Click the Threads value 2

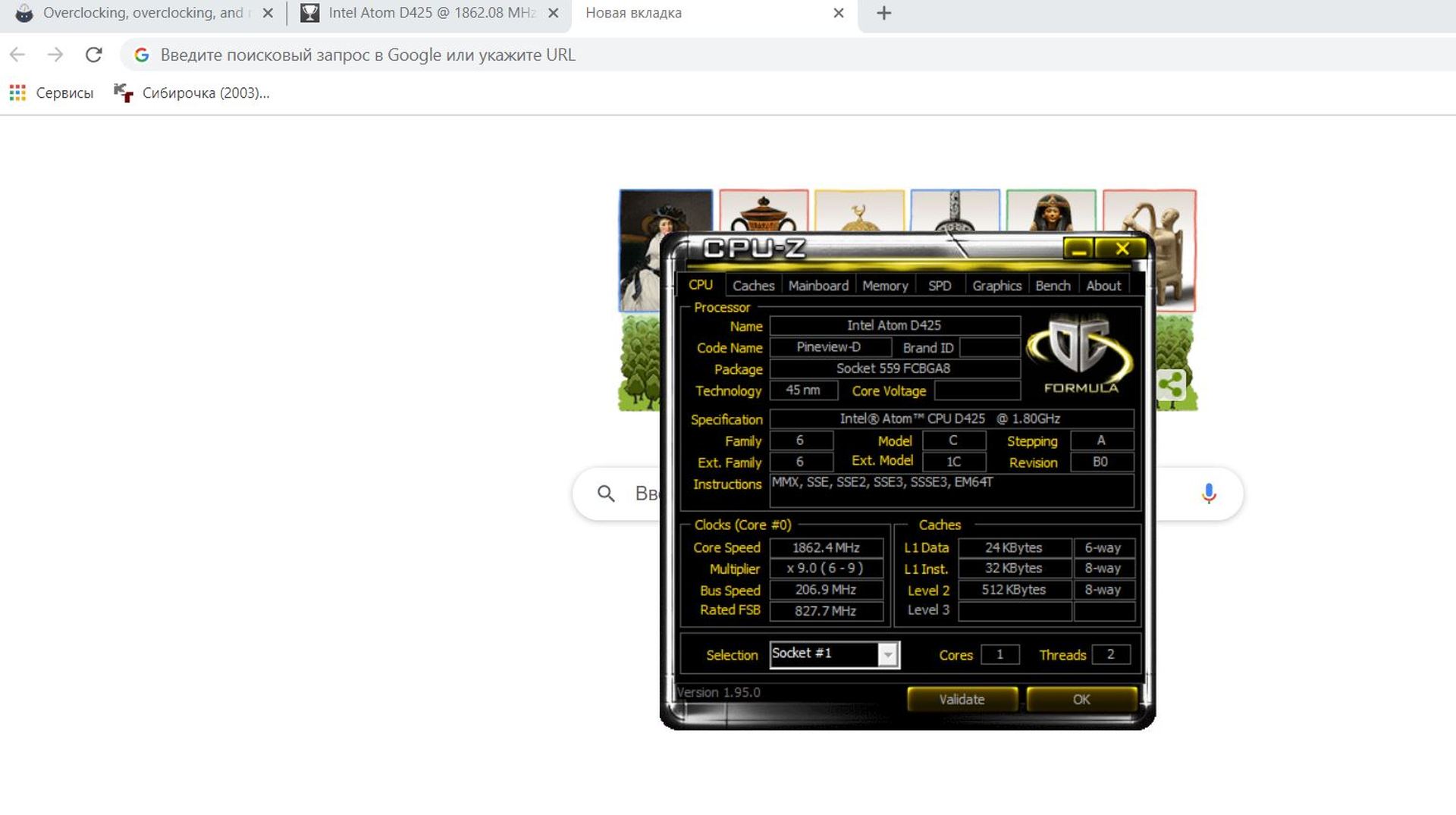(x=1111, y=654)
